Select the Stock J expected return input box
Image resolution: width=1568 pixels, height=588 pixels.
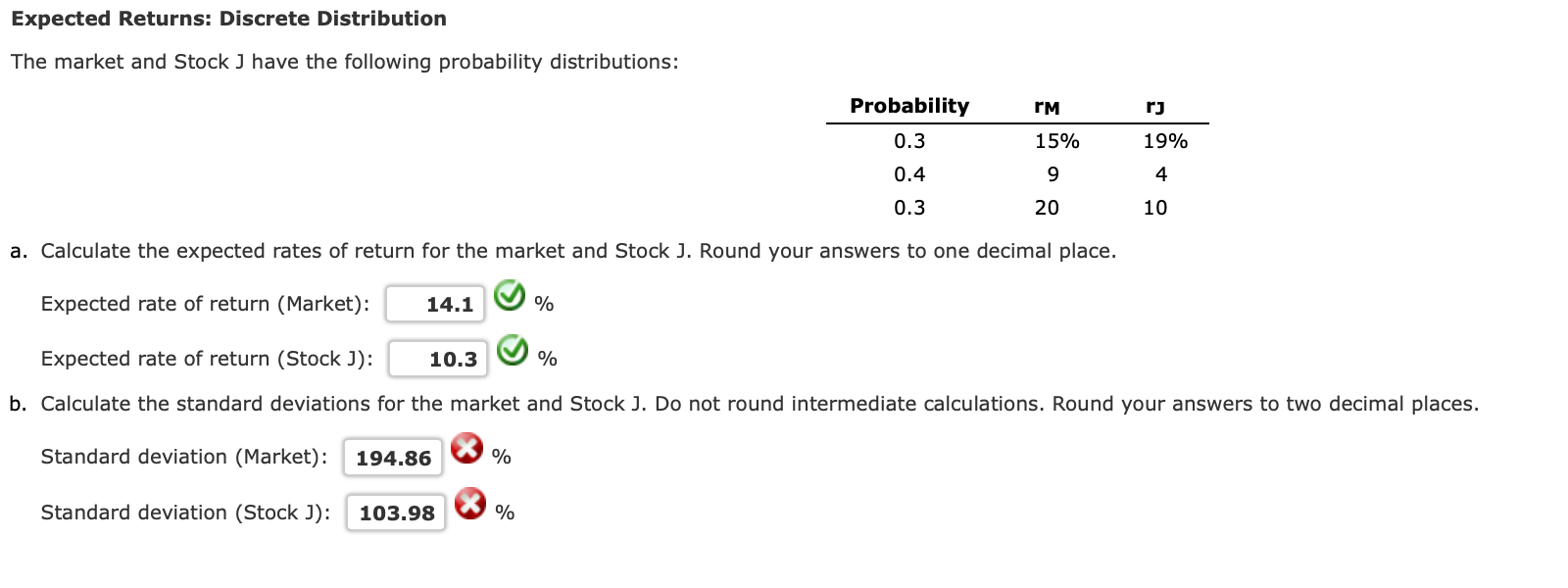[438, 358]
